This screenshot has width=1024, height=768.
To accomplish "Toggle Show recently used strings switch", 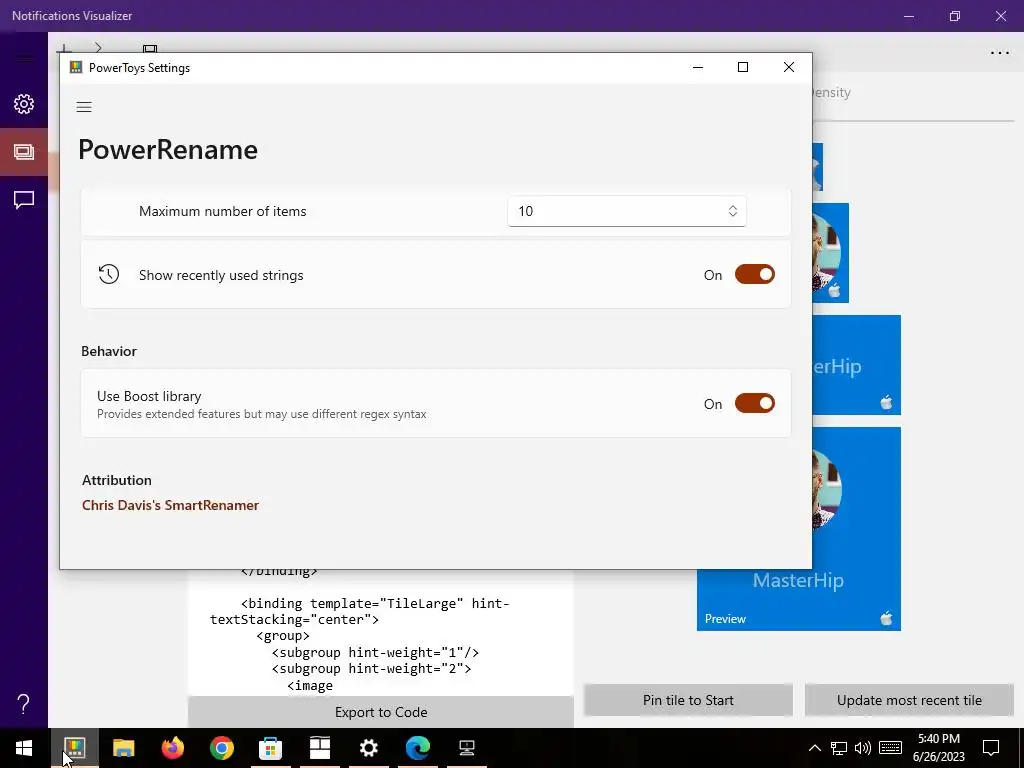I will [x=754, y=275].
